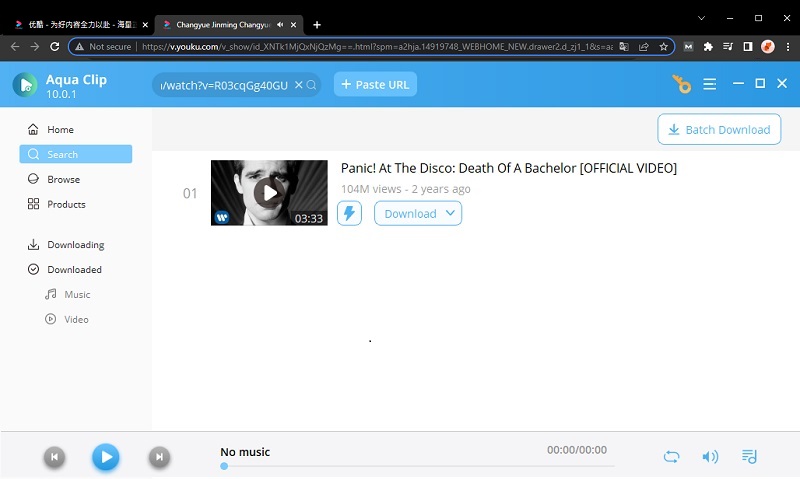Open the browser three-dot menu
800x479 pixels.
pos(788,46)
